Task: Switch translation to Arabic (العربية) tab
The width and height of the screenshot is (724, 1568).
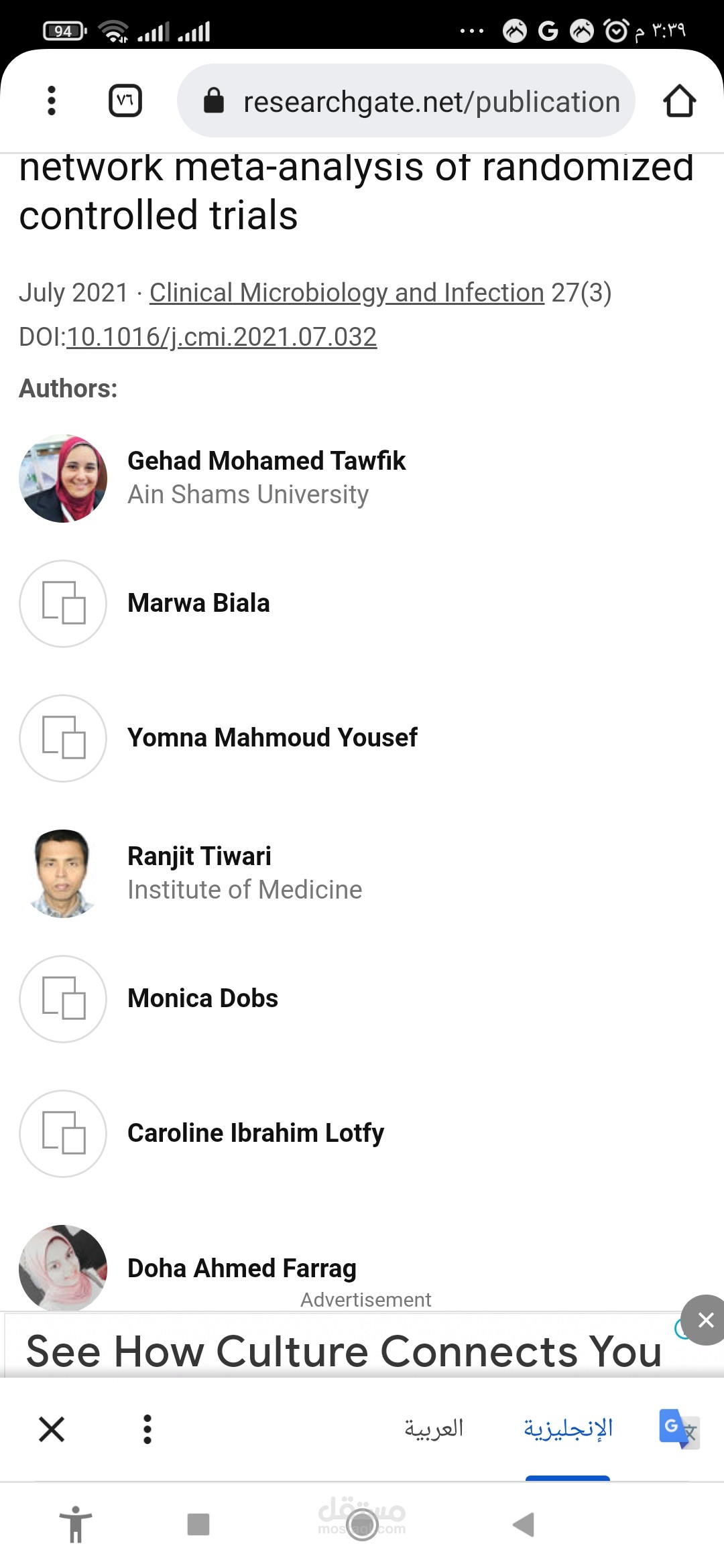Action: 434,1429
